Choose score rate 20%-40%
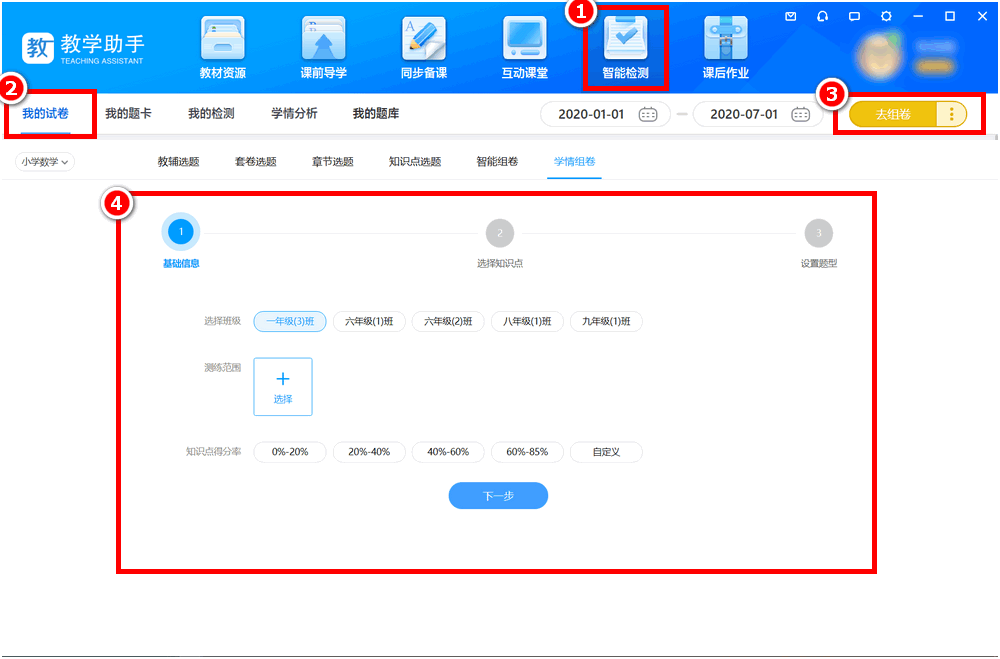 [x=369, y=452]
